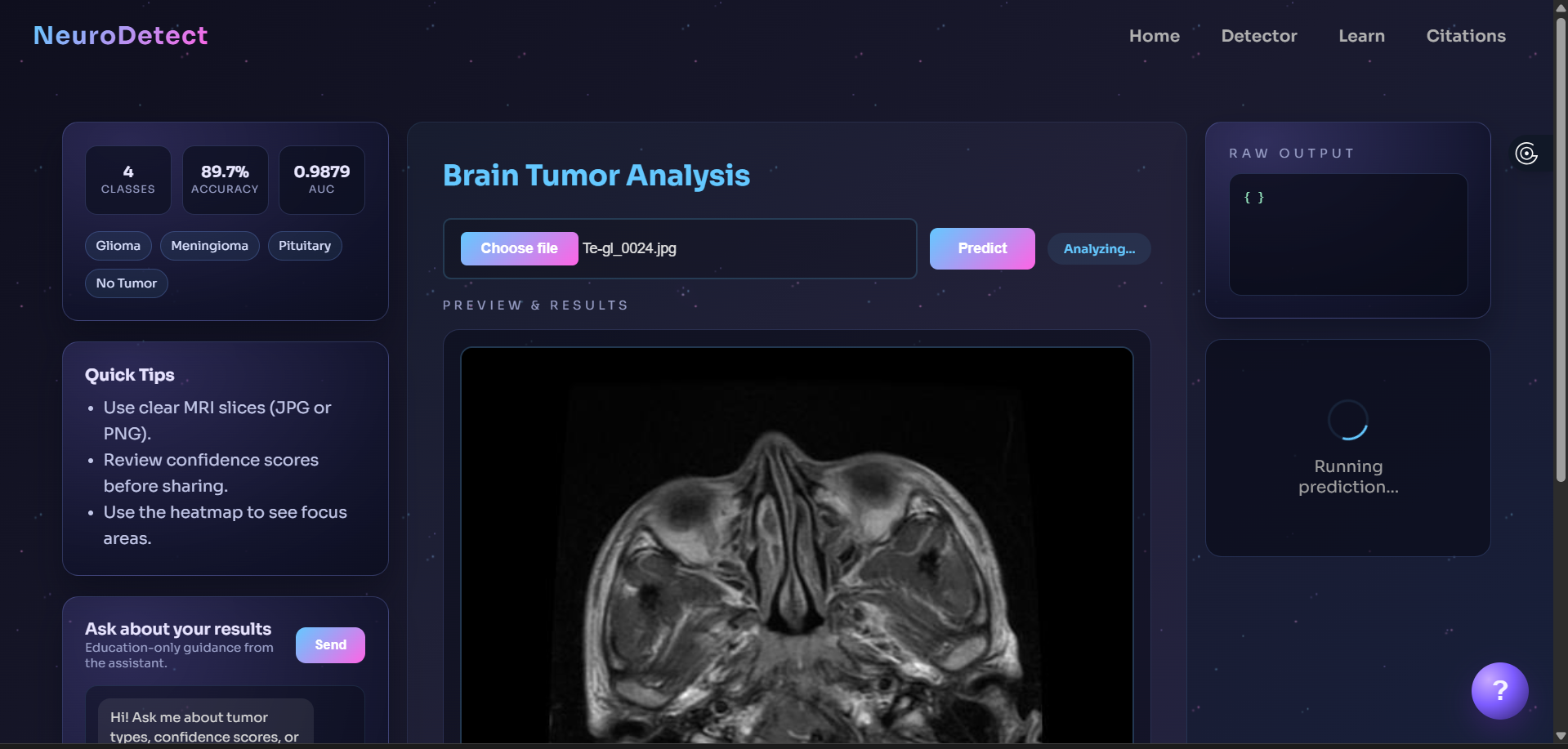Viewport: 1568px width, 749px height.
Task: Send the question to the assistant
Action: pos(330,645)
